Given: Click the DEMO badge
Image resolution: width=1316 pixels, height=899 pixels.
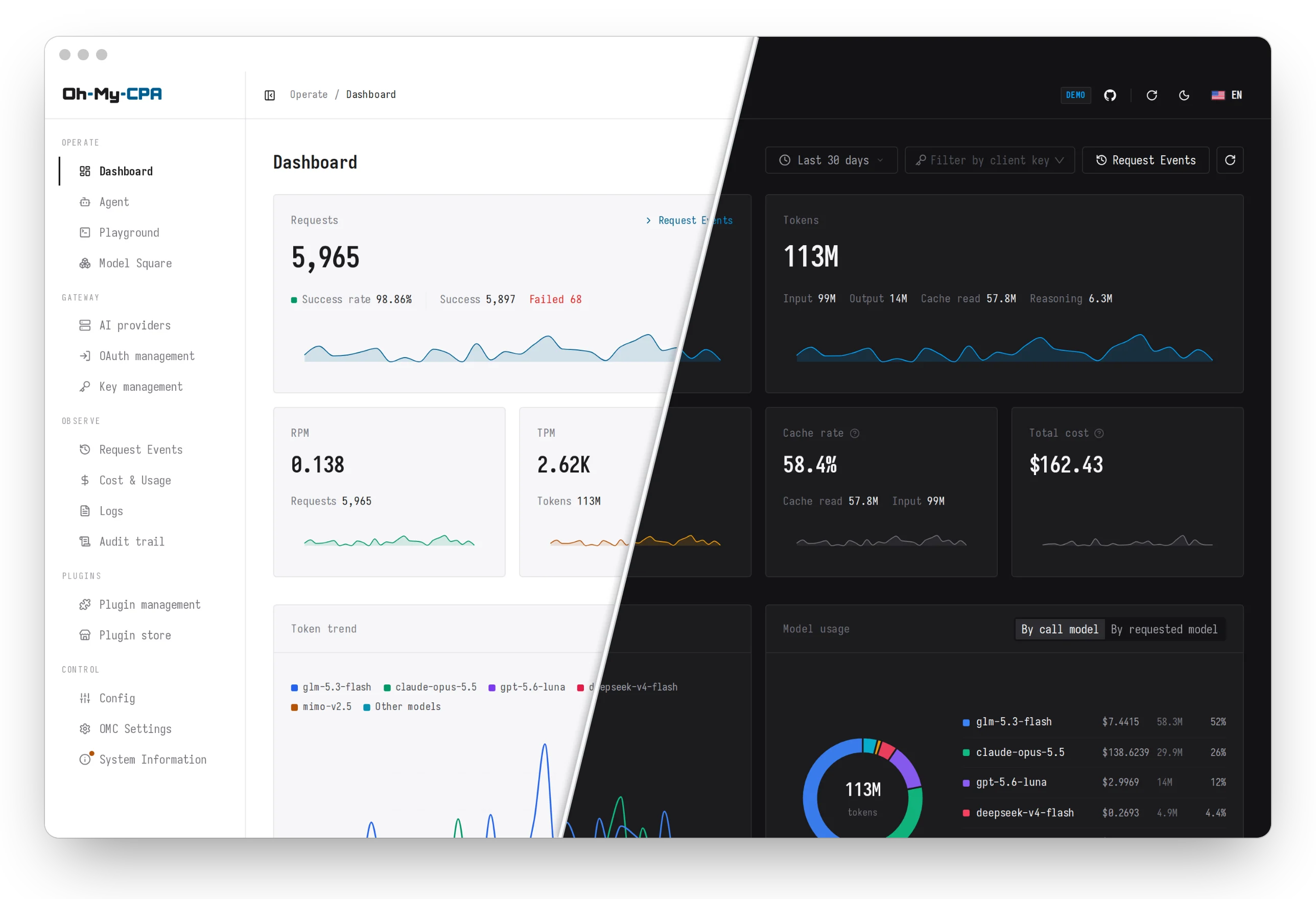Looking at the screenshot, I should coord(1075,95).
